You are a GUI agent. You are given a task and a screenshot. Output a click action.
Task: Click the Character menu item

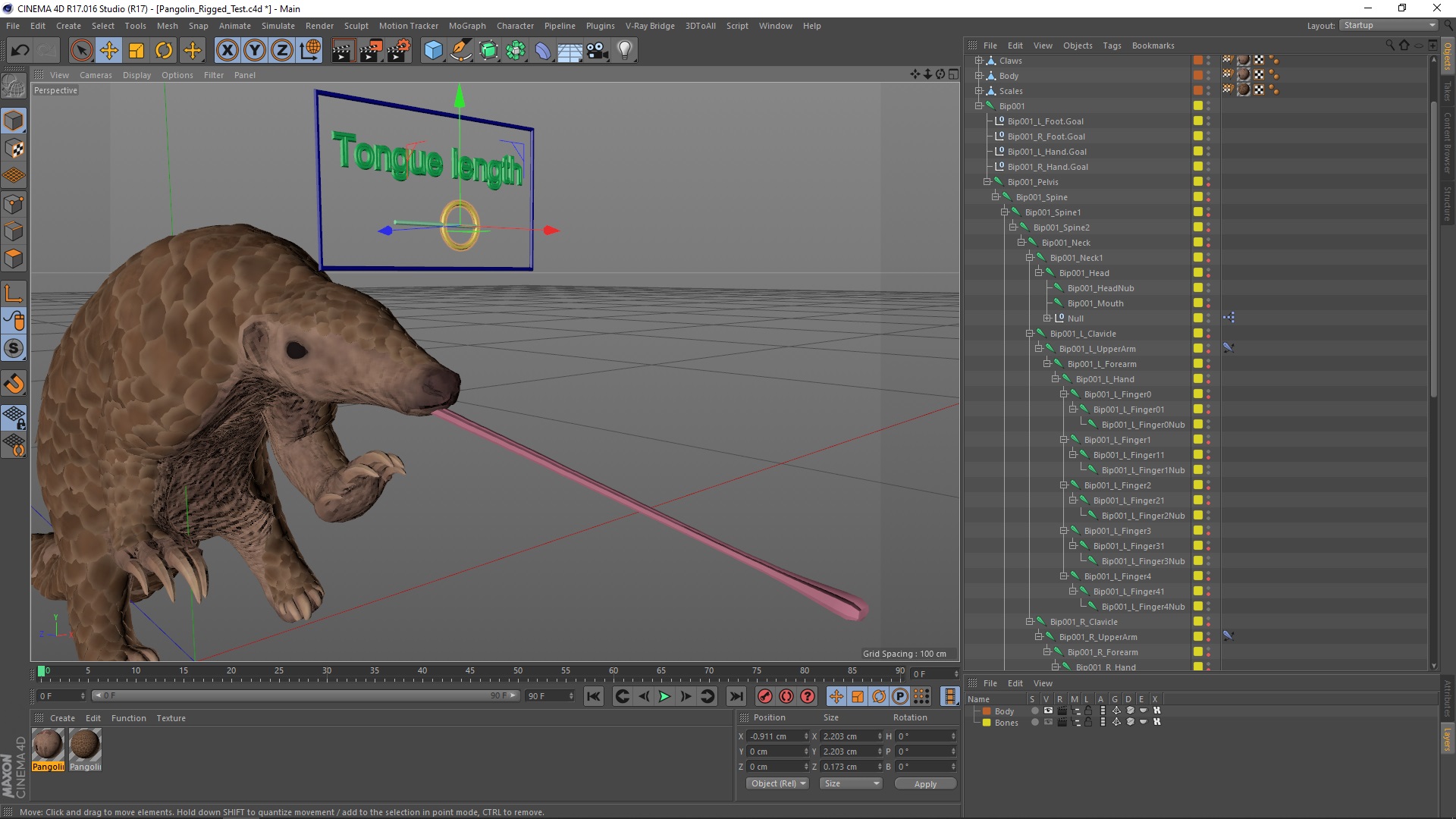514,25
